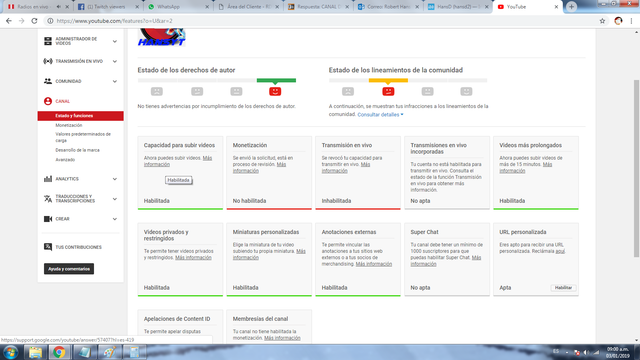Click Más información under Membresías del canal

[282, 338]
